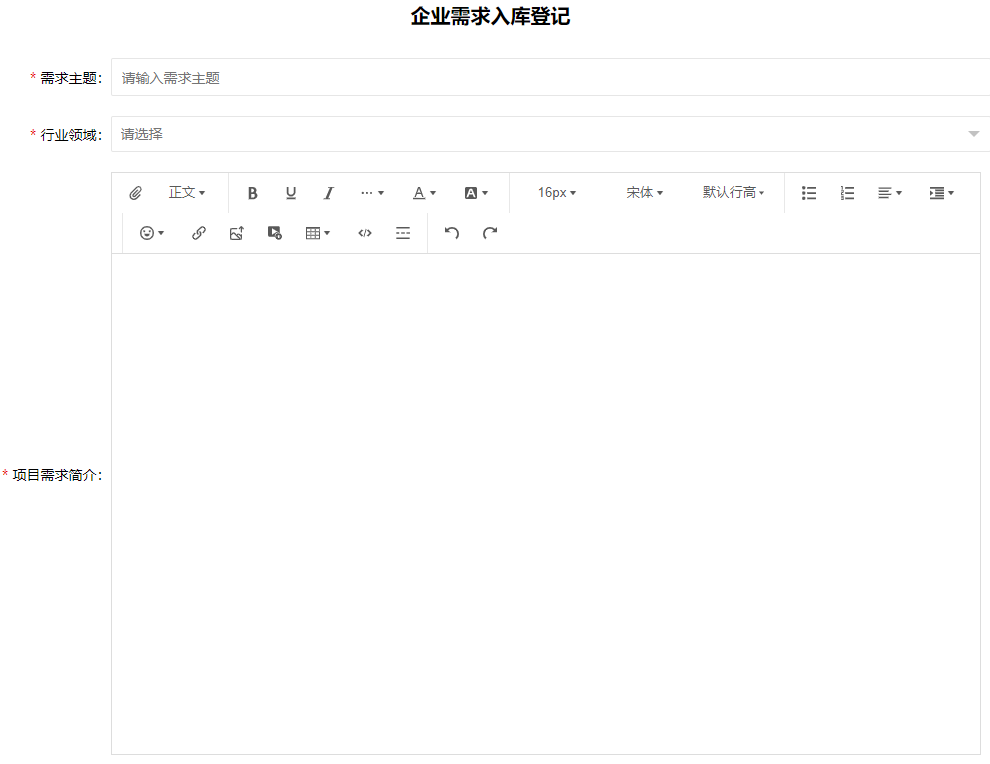Open the 宋体 font family dropdown
This screenshot has height=764, width=990.
(644, 193)
